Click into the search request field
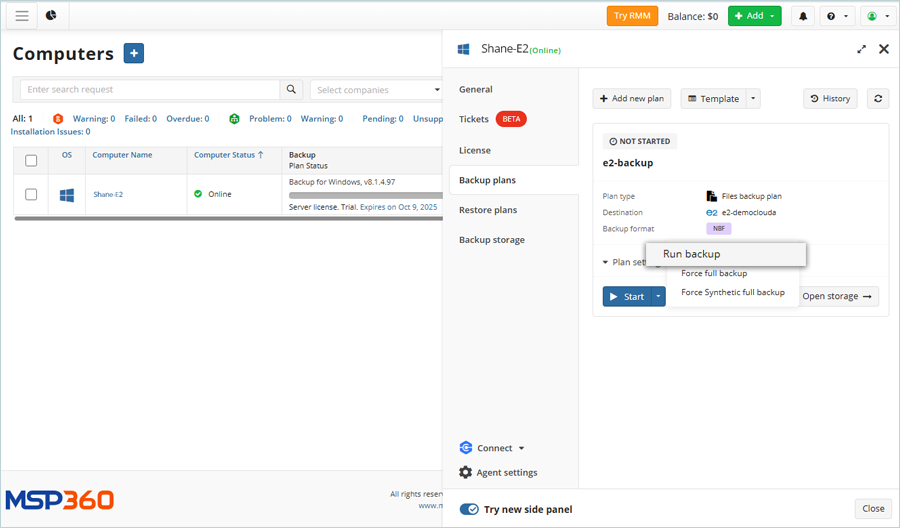900x528 pixels. pos(150,90)
